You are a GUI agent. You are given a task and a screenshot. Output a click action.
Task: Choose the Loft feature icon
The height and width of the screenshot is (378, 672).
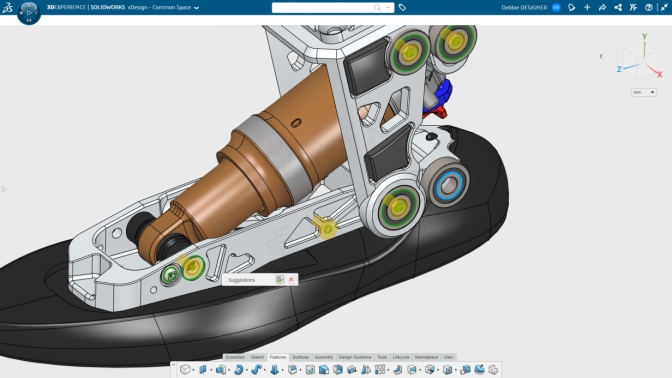tap(274, 369)
